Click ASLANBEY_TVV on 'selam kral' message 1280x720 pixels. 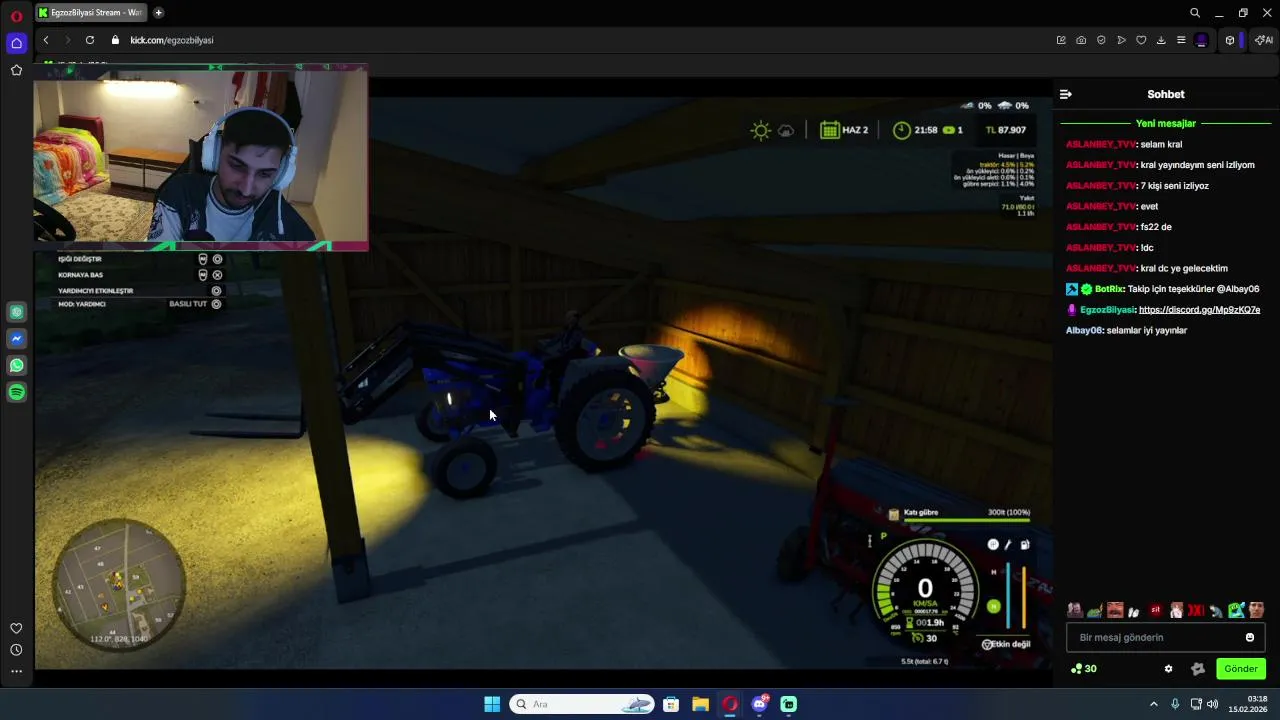[1101, 144]
